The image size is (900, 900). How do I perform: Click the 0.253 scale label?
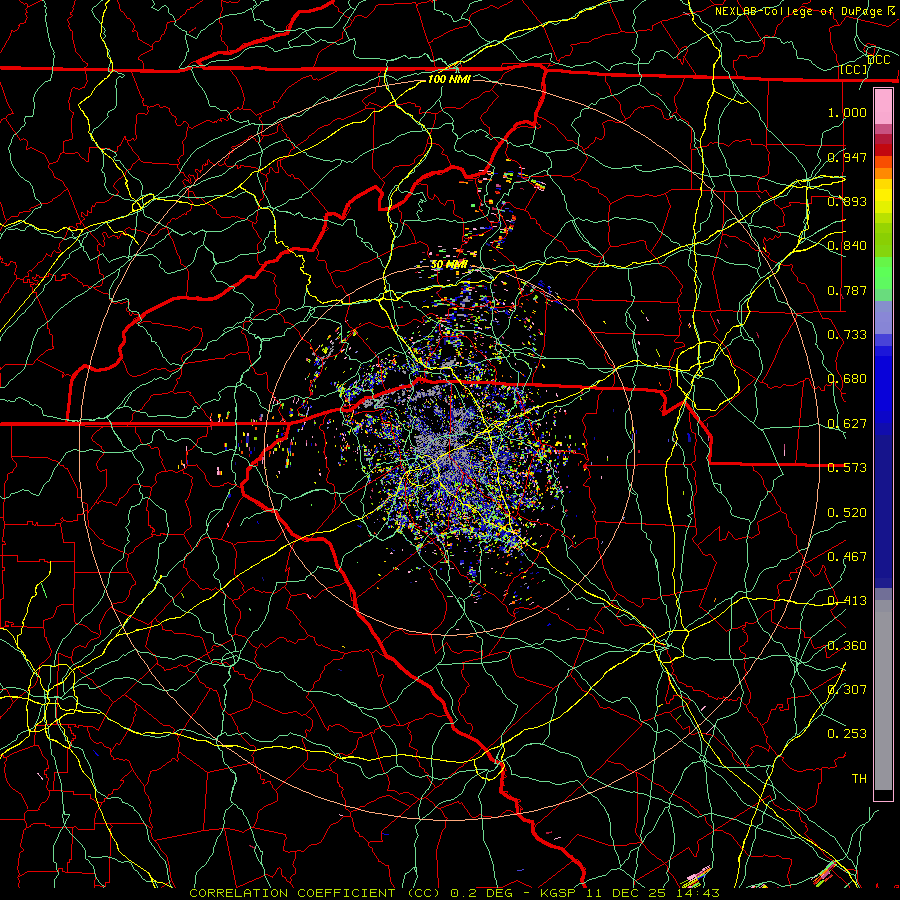coord(847,734)
